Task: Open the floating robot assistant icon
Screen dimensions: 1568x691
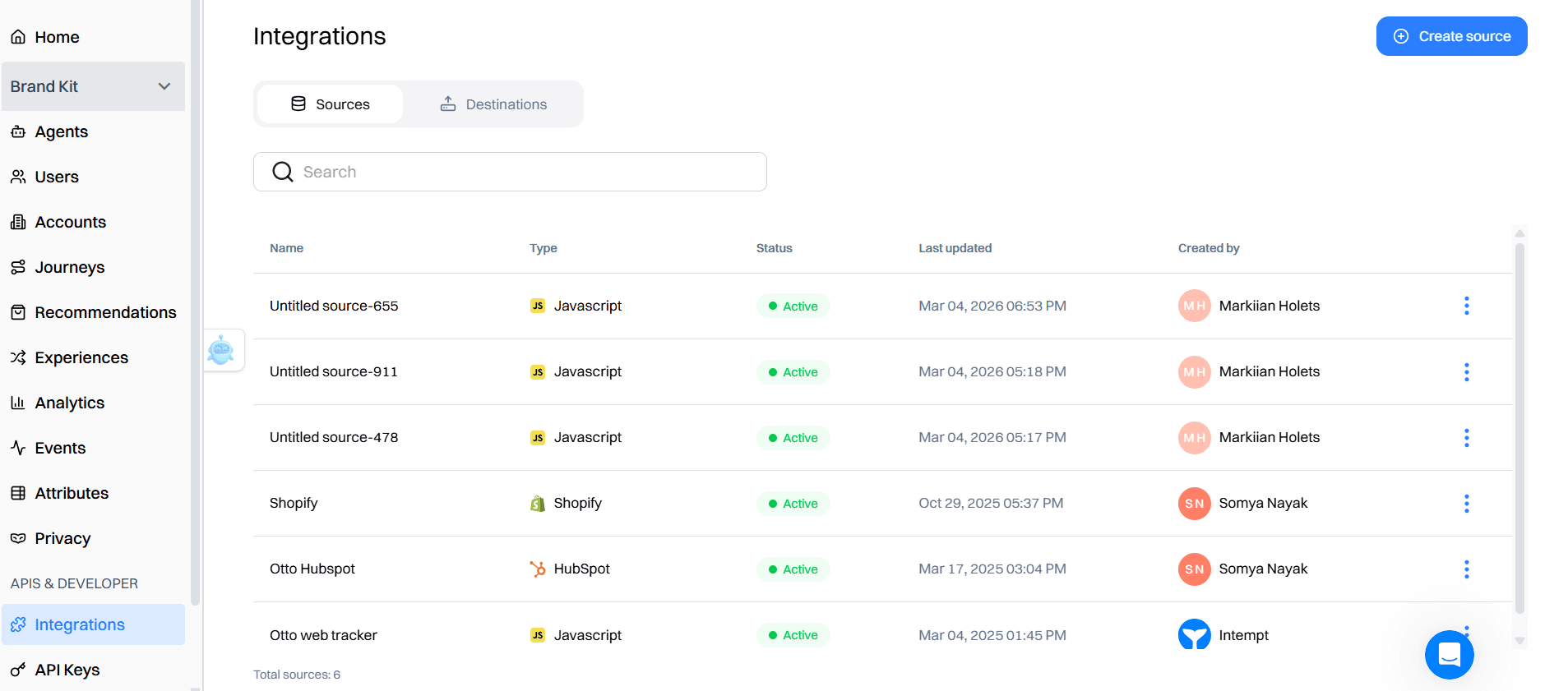Action: (221, 350)
